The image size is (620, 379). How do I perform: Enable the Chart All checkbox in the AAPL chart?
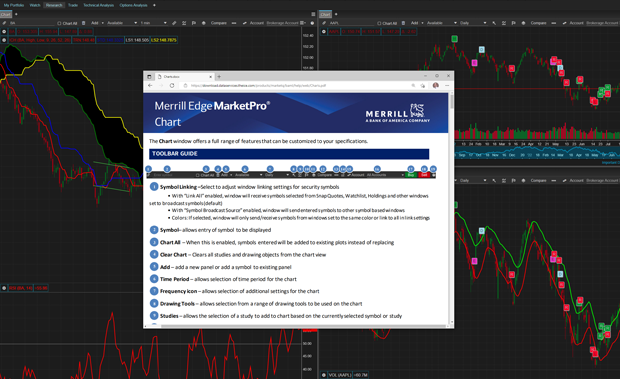379,23
